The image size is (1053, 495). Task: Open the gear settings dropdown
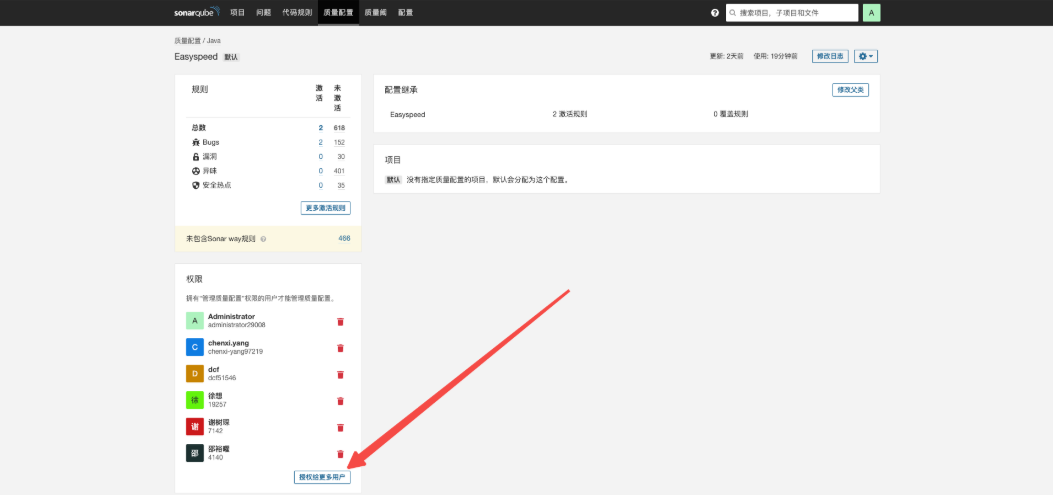[866, 56]
